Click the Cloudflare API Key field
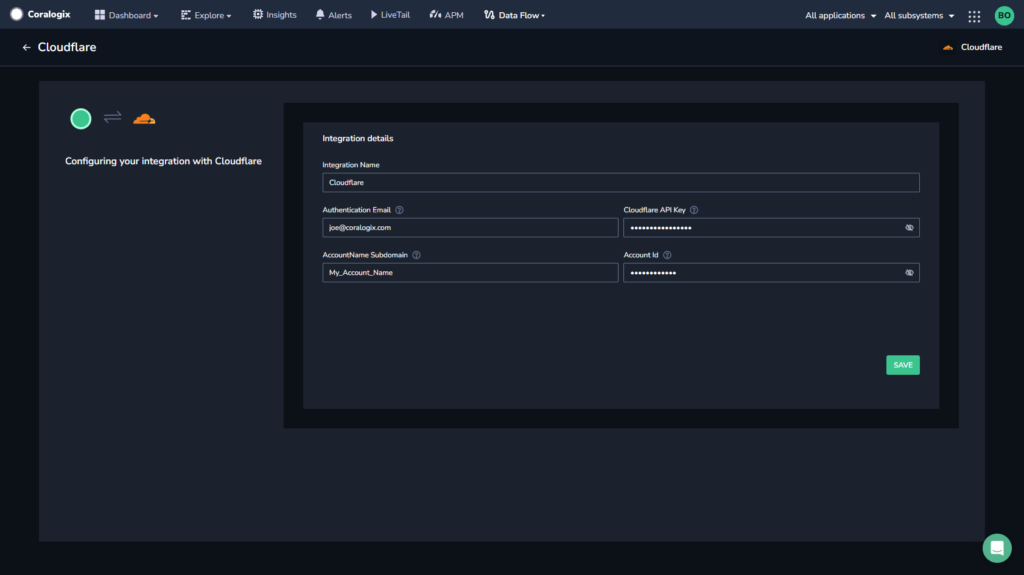Image resolution: width=1024 pixels, height=575 pixels. coord(771,227)
